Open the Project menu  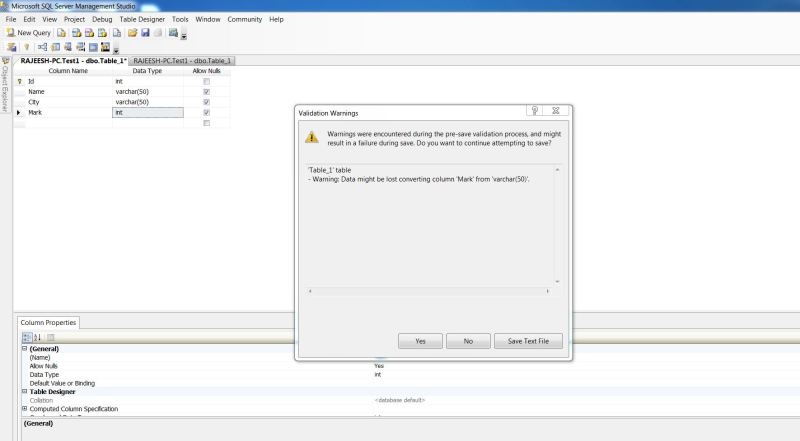coord(74,19)
